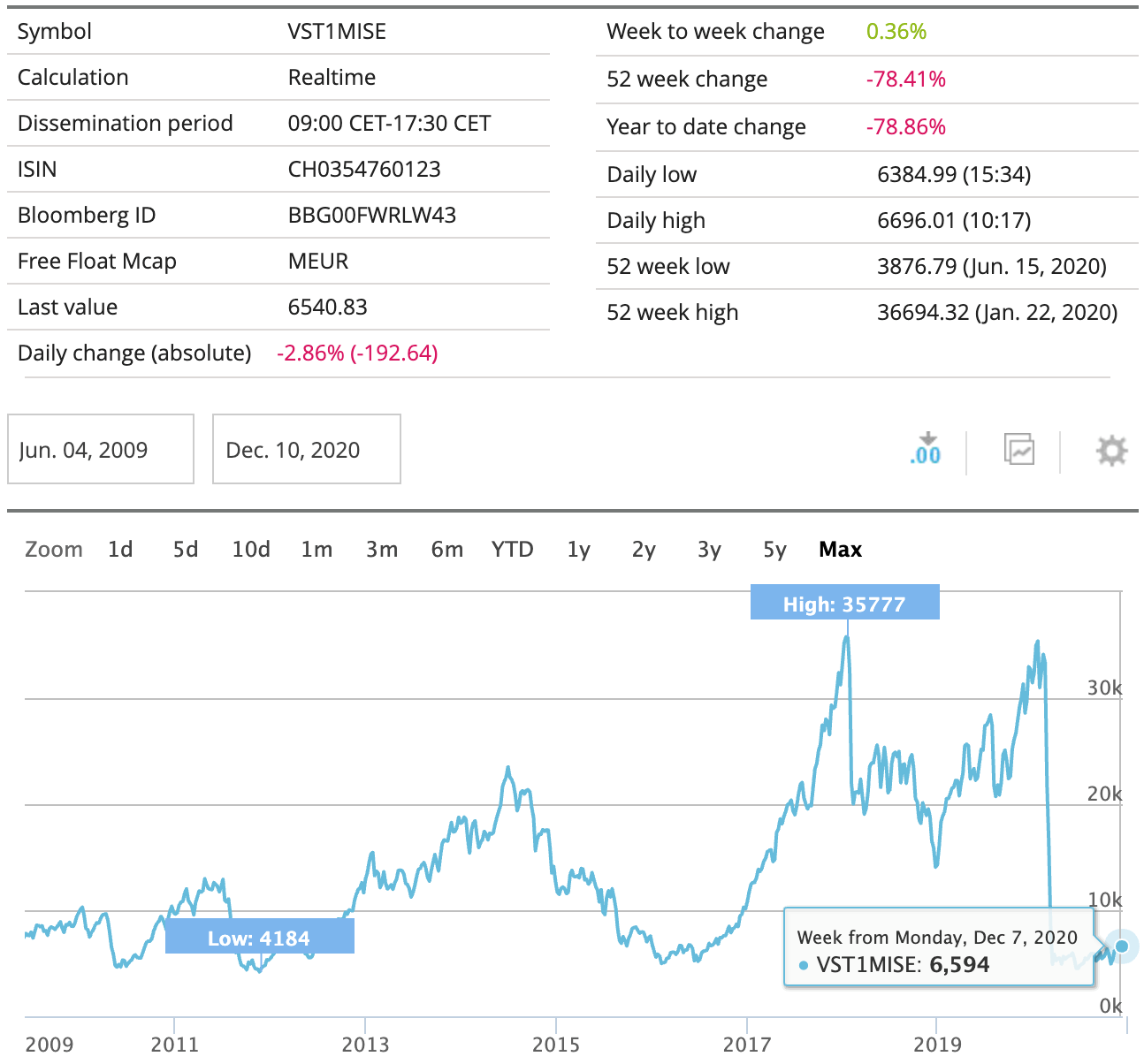Change zoom to 5y
The height and width of the screenshot is (1064, 1144).
(x=775, y=550)
